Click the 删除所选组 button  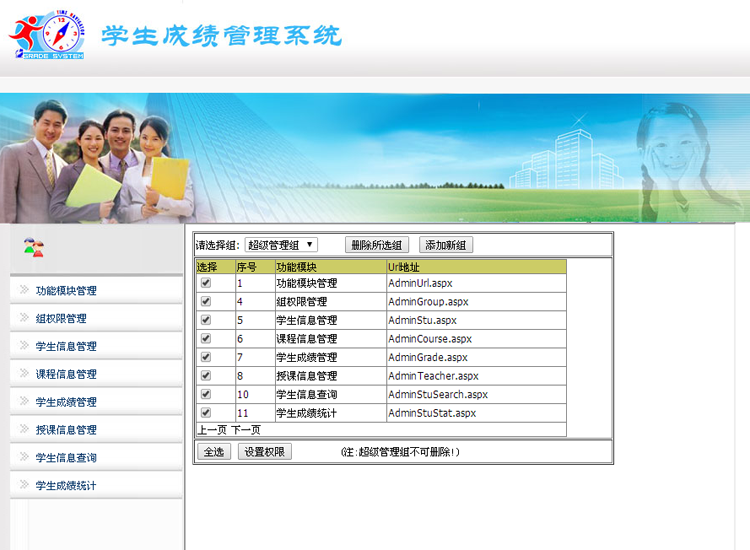pyautogui.click(x=376, y=245)
